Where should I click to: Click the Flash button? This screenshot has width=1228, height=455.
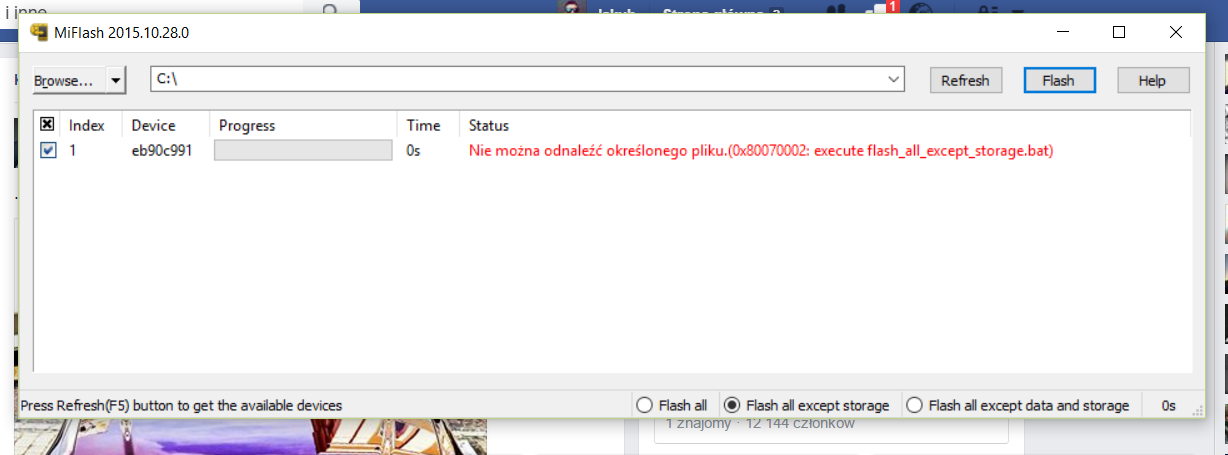pos(1058,80)
